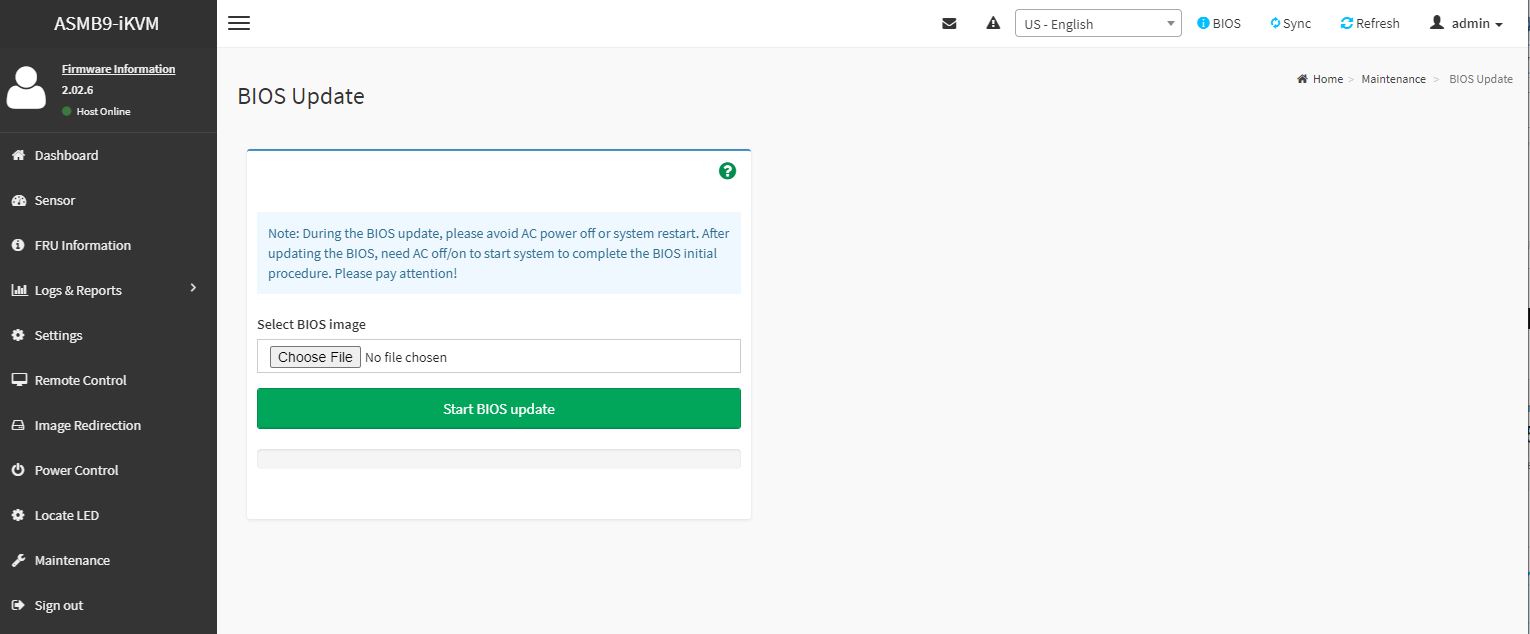This screenshot has height=634, width=1530.
Task: Click the warning alert triangle icon
Action: (x=993, y=23)
